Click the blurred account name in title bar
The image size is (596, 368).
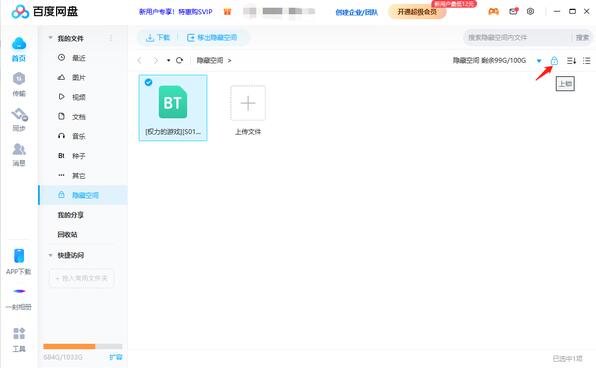coord(279,11)
